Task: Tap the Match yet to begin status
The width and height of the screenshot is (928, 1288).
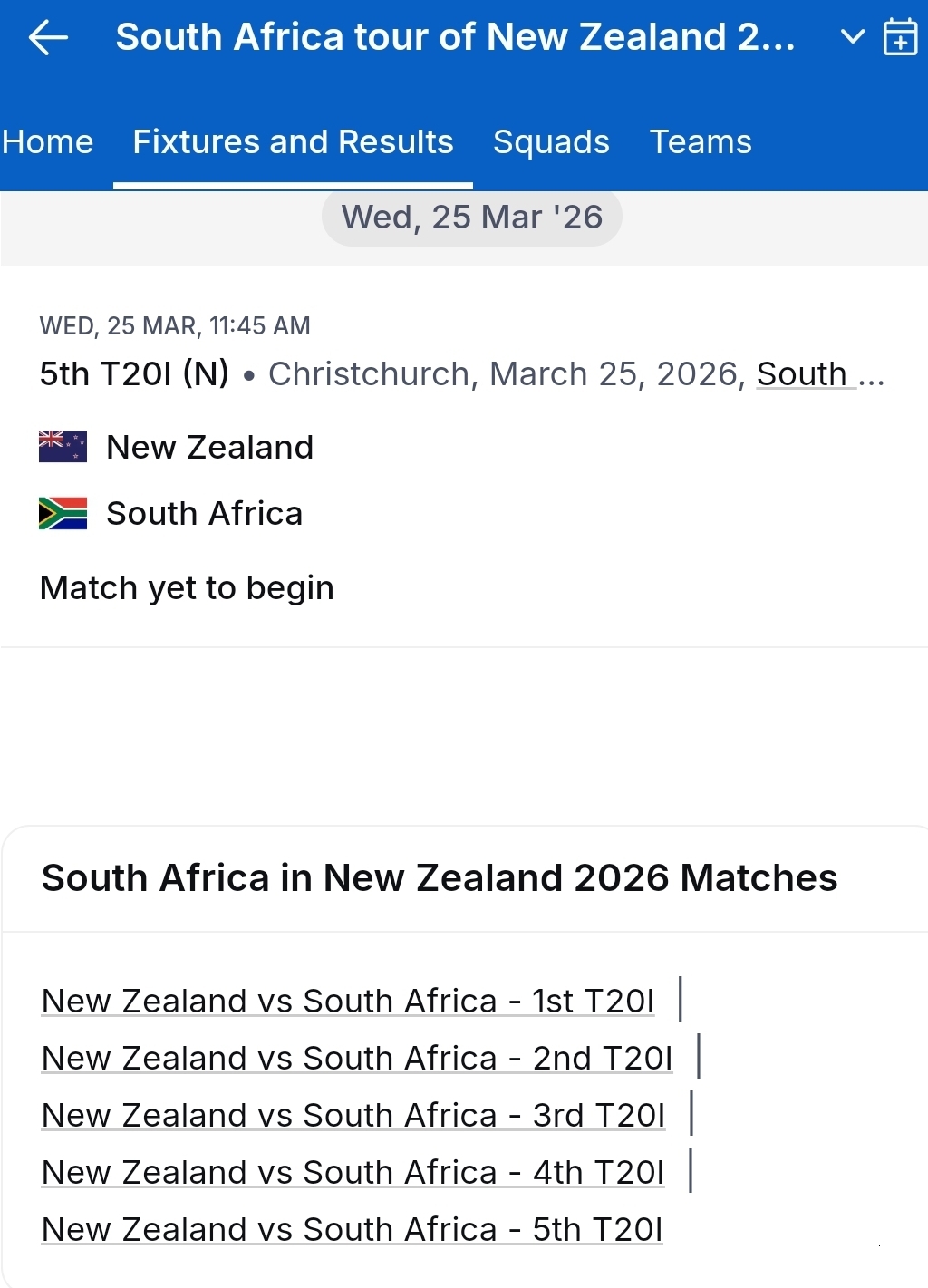Action: coord(187,587)
